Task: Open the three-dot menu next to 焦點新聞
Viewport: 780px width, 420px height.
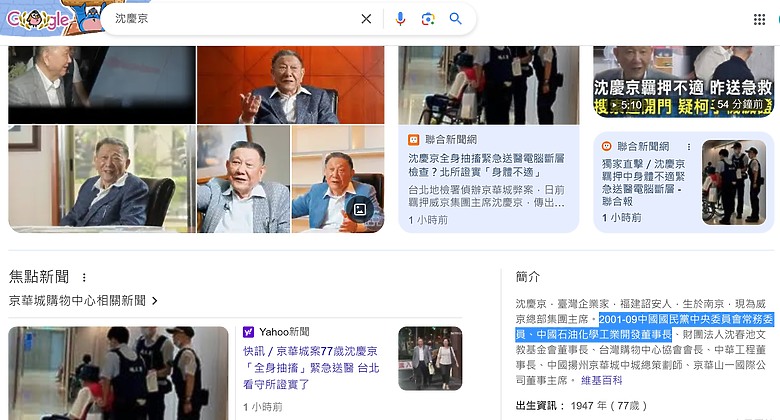Action: [x=84, y=277]
